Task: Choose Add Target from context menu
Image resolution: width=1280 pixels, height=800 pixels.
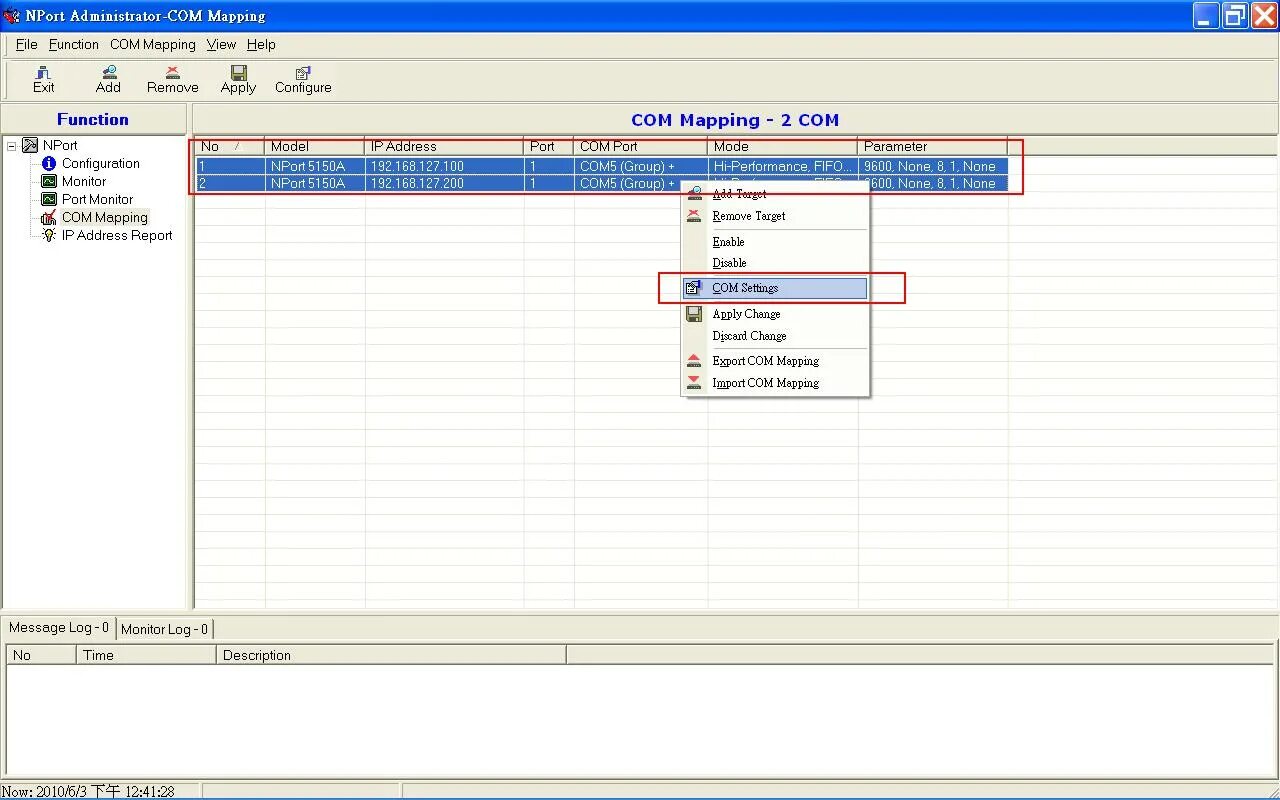Action: (775, 194)
